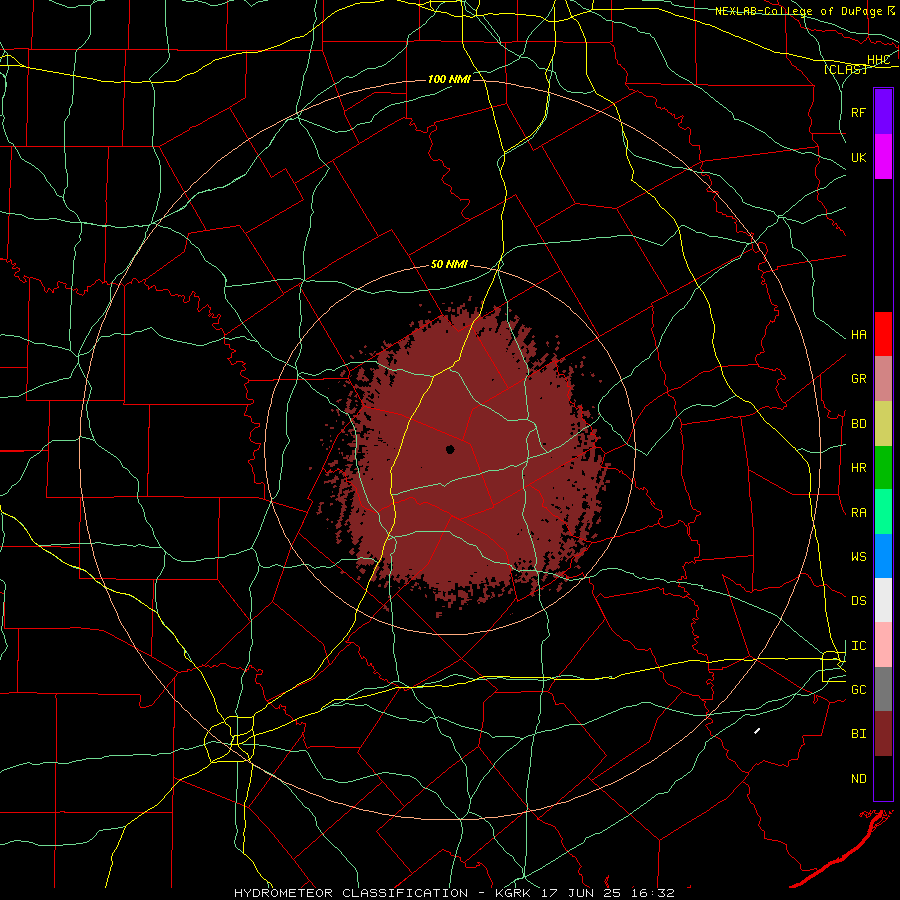Click the blue WS legend swatch
Screen dimensions: 900x900
[x=883, y=556]
